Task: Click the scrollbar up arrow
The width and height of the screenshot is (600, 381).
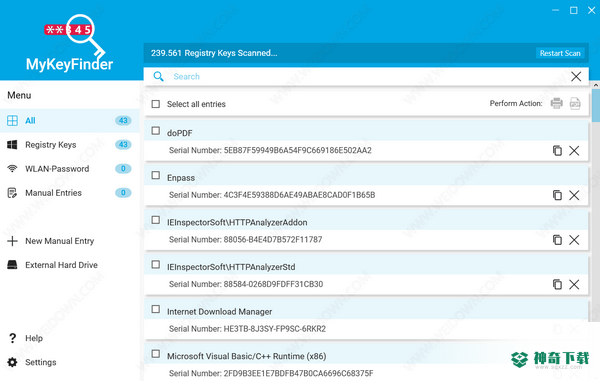Action: point(596,85)
